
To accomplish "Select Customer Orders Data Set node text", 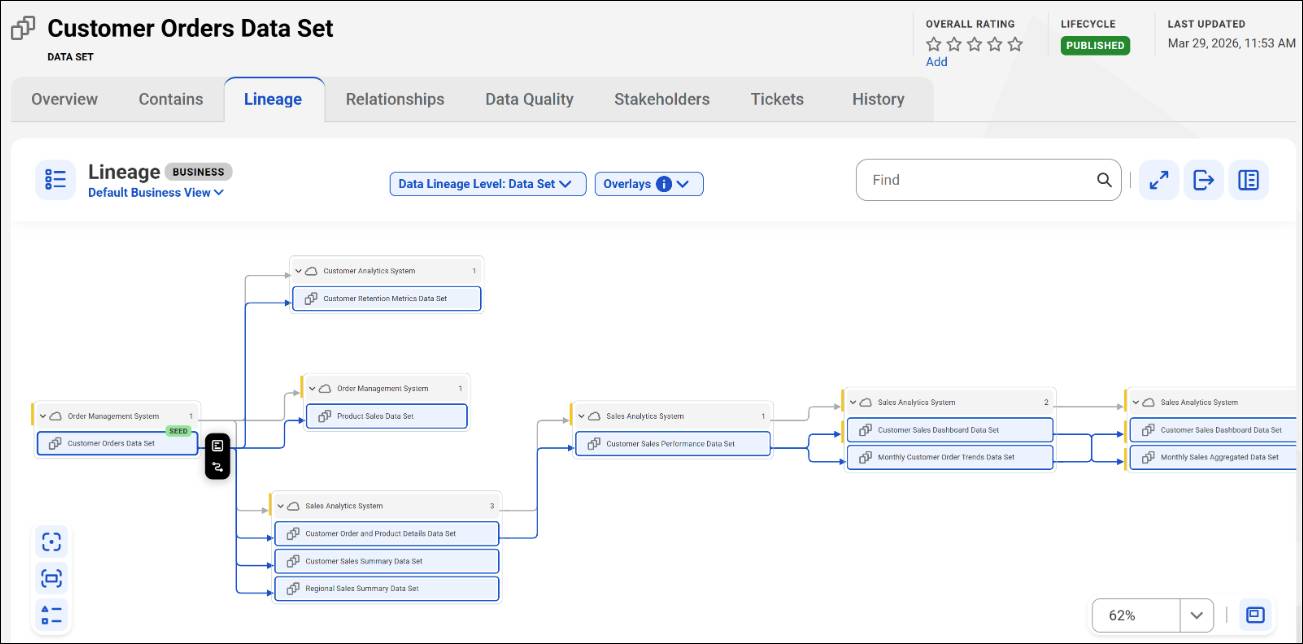I will (x=111, y=443).
